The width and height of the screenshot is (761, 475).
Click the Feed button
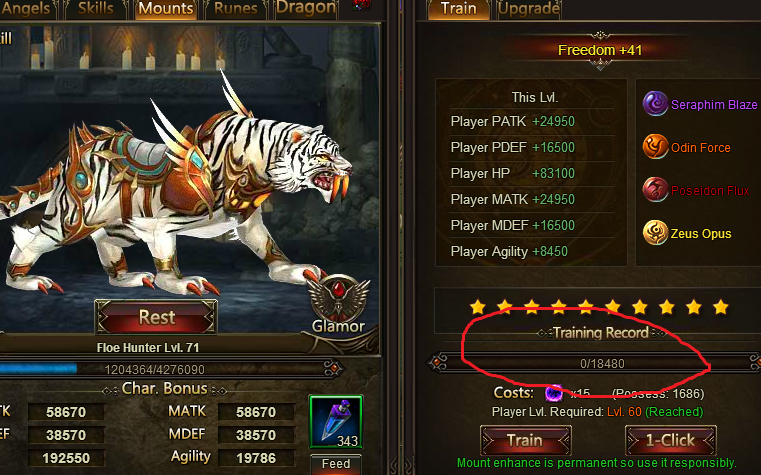click(x=336, y=464)
